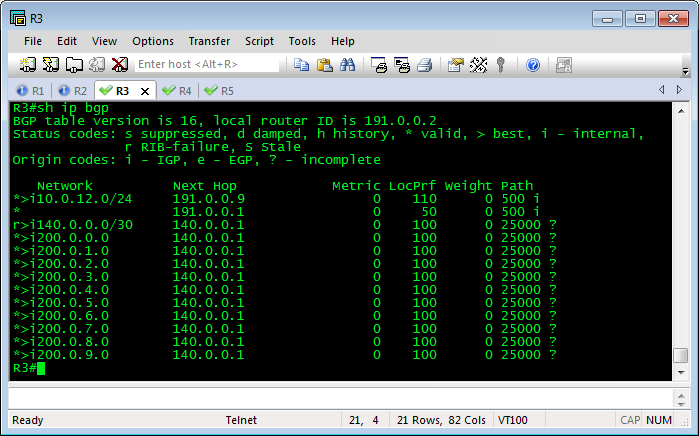Click the Ready status bar text
This screenshot has width=699, height=436.
coord(28,420)
